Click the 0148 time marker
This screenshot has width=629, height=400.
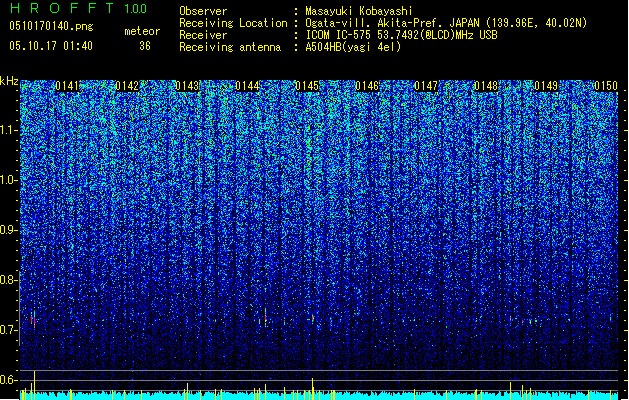click(486, 86)
